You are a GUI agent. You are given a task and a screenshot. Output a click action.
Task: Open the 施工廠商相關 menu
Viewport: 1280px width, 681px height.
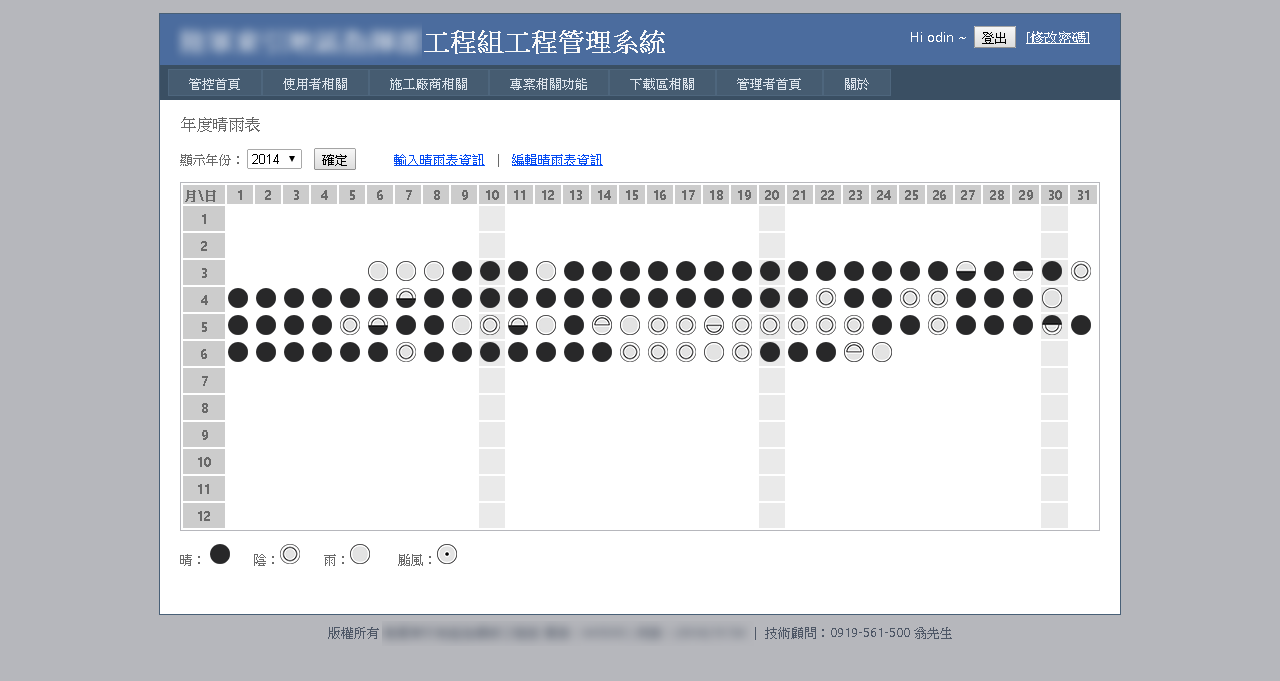pyautogui.click(x=428, y=84)
